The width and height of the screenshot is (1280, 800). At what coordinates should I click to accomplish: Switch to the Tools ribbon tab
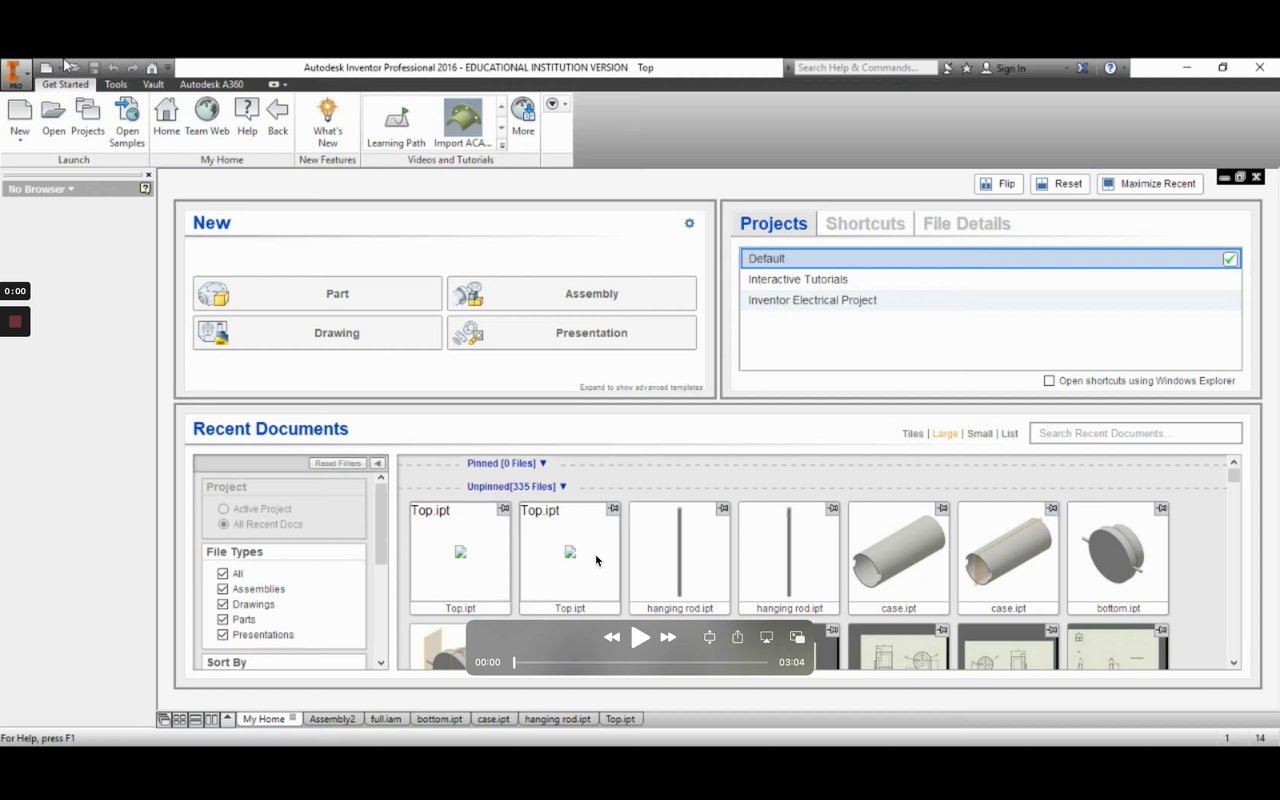tap(116, 85)
